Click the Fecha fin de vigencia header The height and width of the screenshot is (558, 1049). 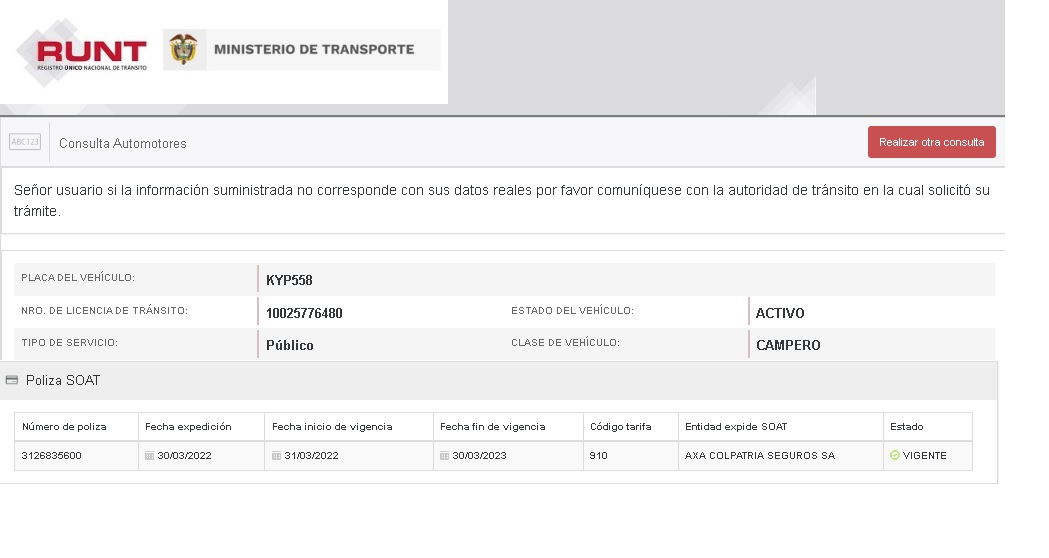click(493, 427)
